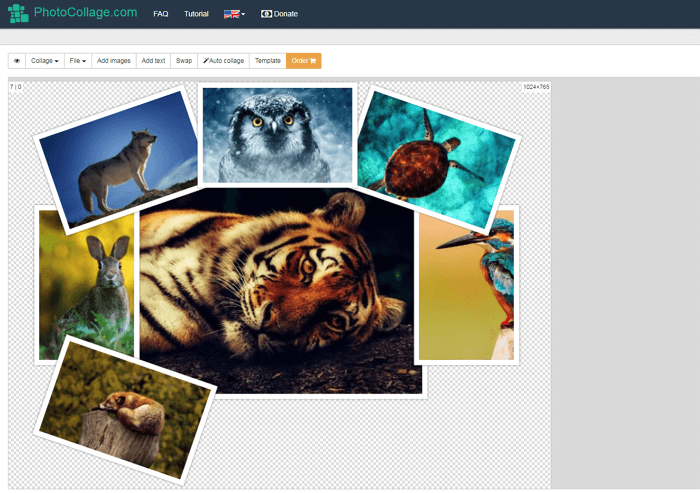Click the PhotoCollage.com logo
Screen dimensions: 700x493
[x=73, y=13]
